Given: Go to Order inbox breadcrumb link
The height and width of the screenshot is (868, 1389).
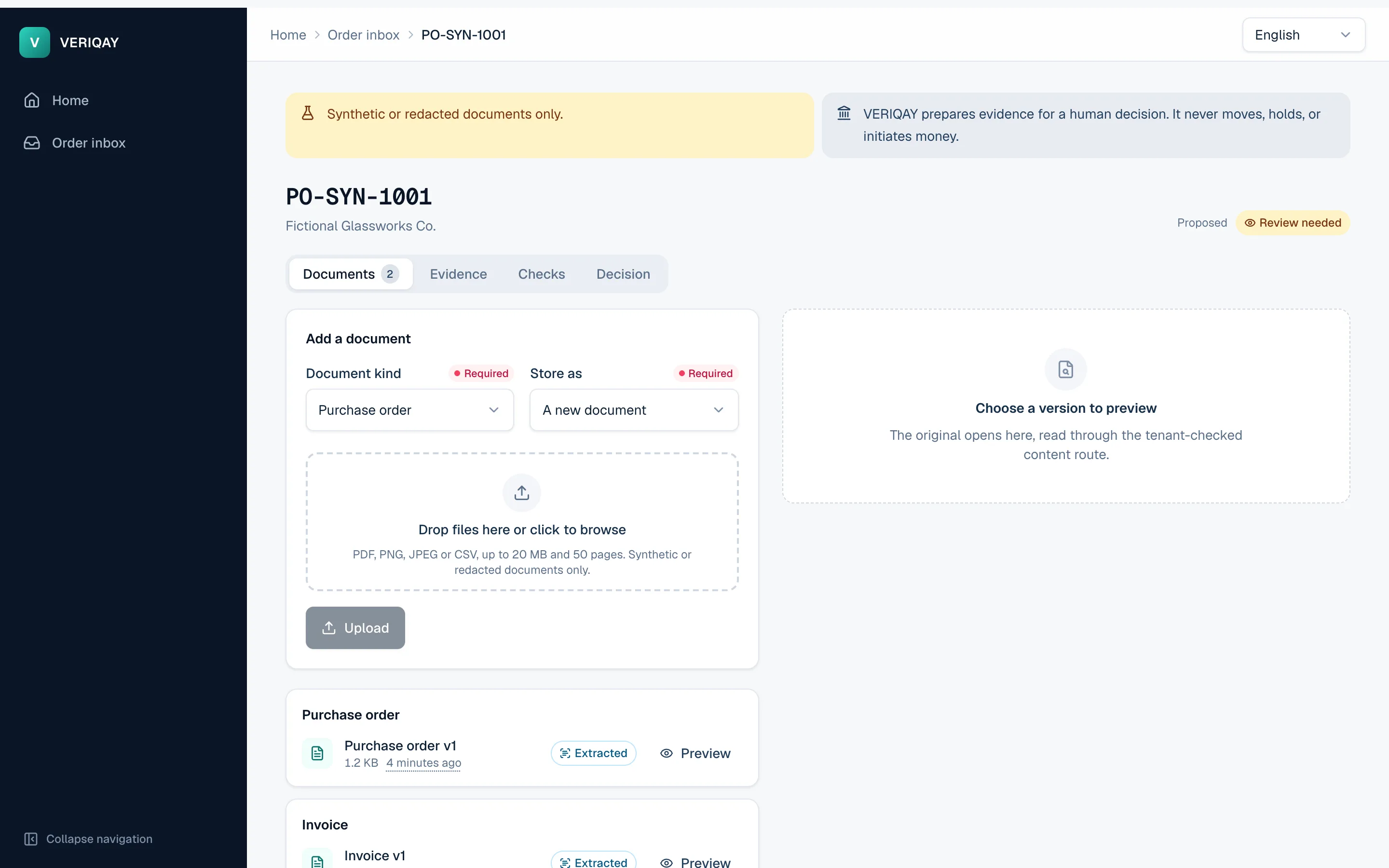Looking at the screenshot, I should pos(363,35).
